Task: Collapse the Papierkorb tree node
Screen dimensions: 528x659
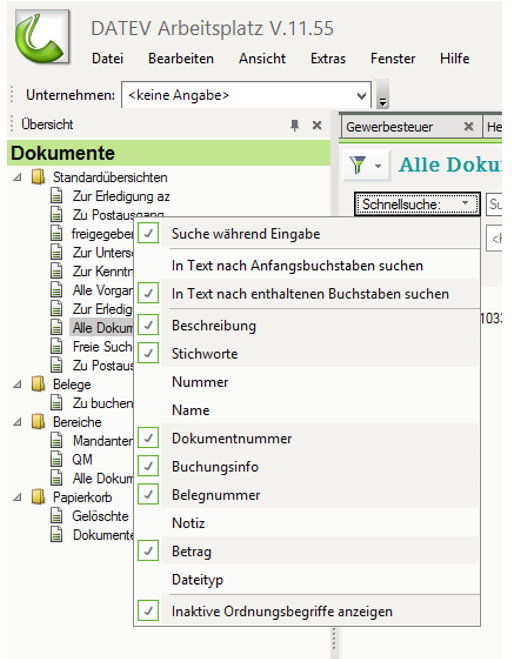Action: 17,497
